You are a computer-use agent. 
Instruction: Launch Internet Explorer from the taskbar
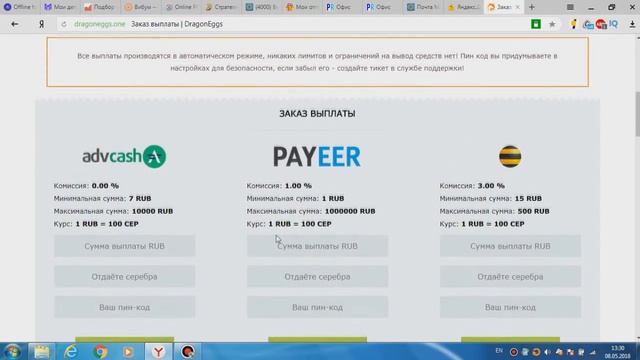pos(71,351)
